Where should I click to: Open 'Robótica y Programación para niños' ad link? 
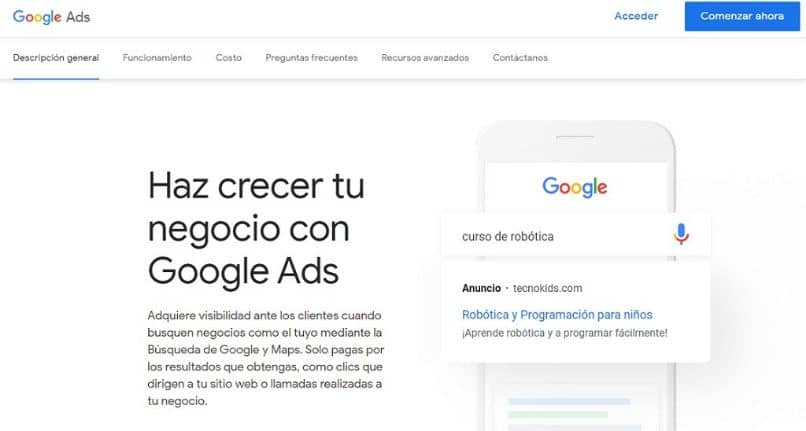coord(557,314)
